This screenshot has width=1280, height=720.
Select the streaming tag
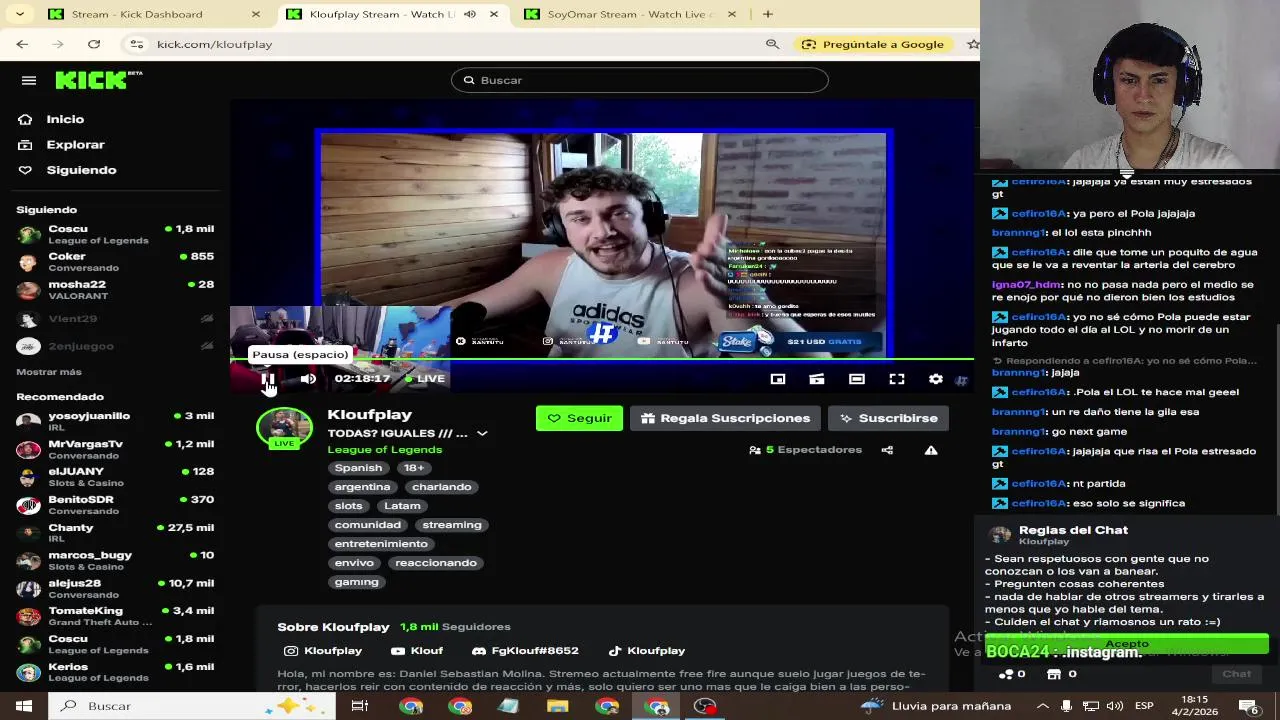pyautogui.click(x=451, y=525)
